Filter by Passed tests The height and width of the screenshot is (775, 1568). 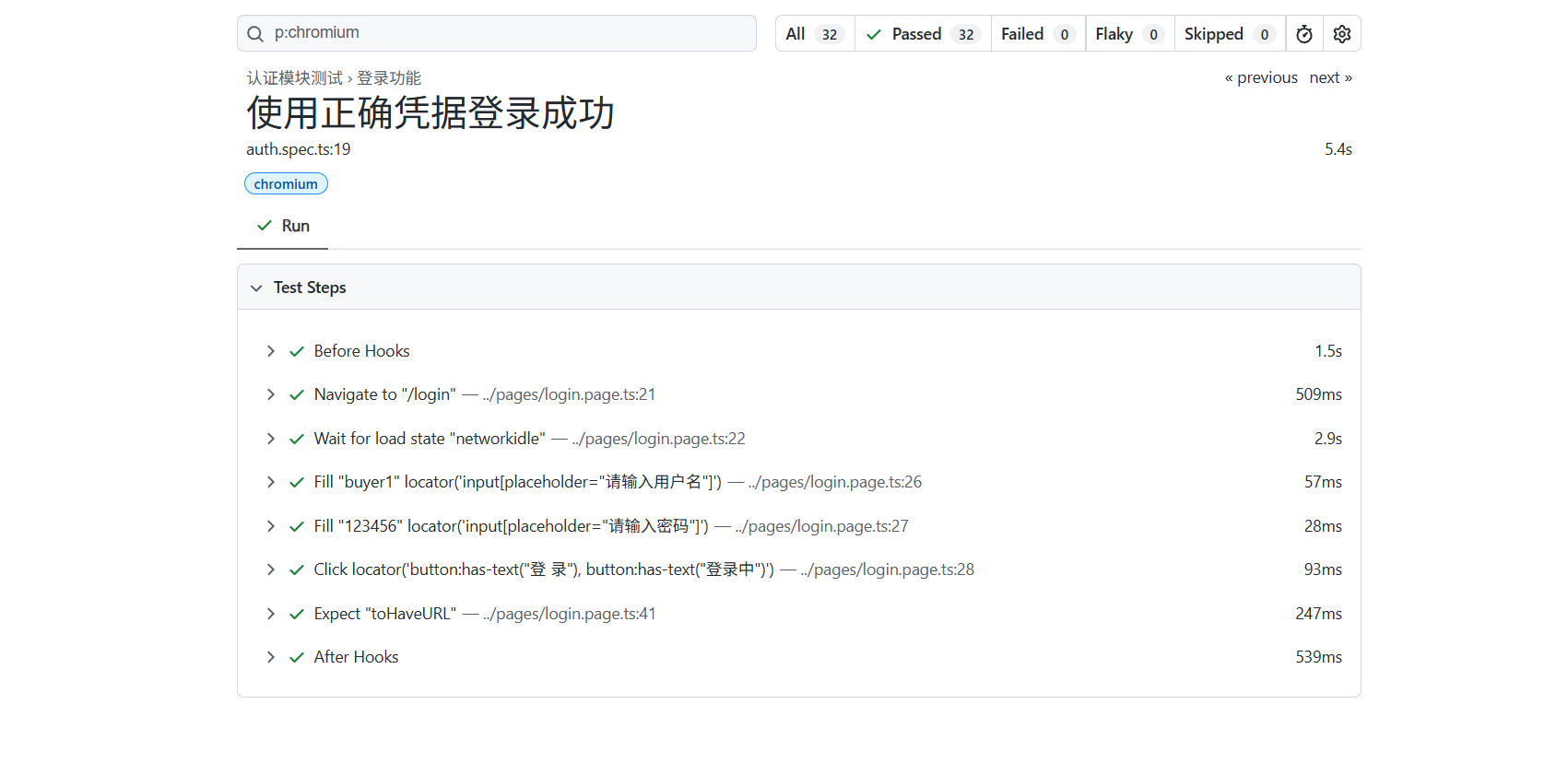tap(923, 34)
